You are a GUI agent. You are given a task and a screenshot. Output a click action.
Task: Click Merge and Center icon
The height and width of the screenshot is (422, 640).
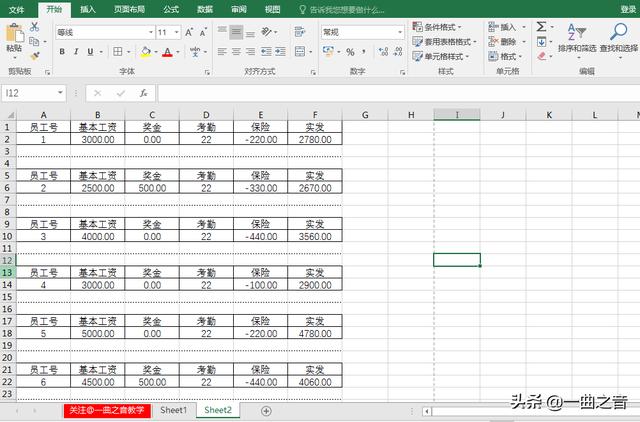(x=300, y=52)
